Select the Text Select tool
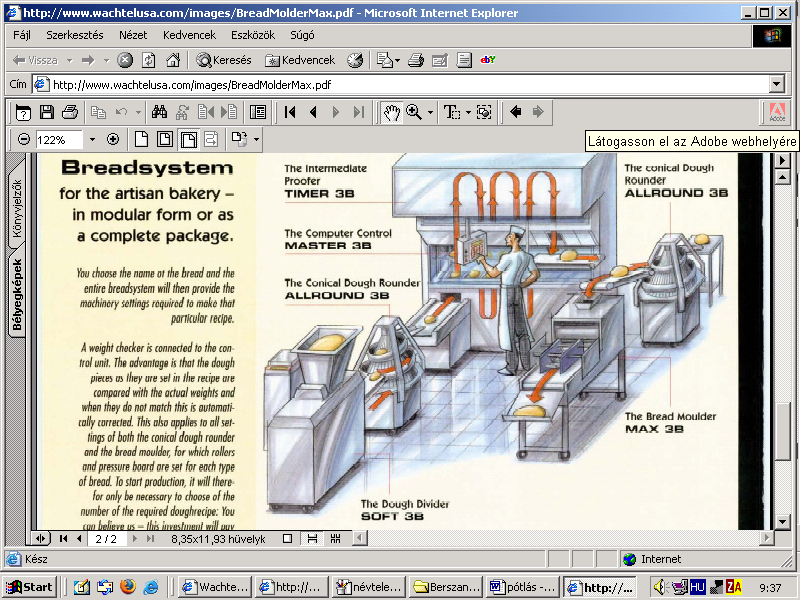This screenshot has width=800, height=600. coord(452,112)
